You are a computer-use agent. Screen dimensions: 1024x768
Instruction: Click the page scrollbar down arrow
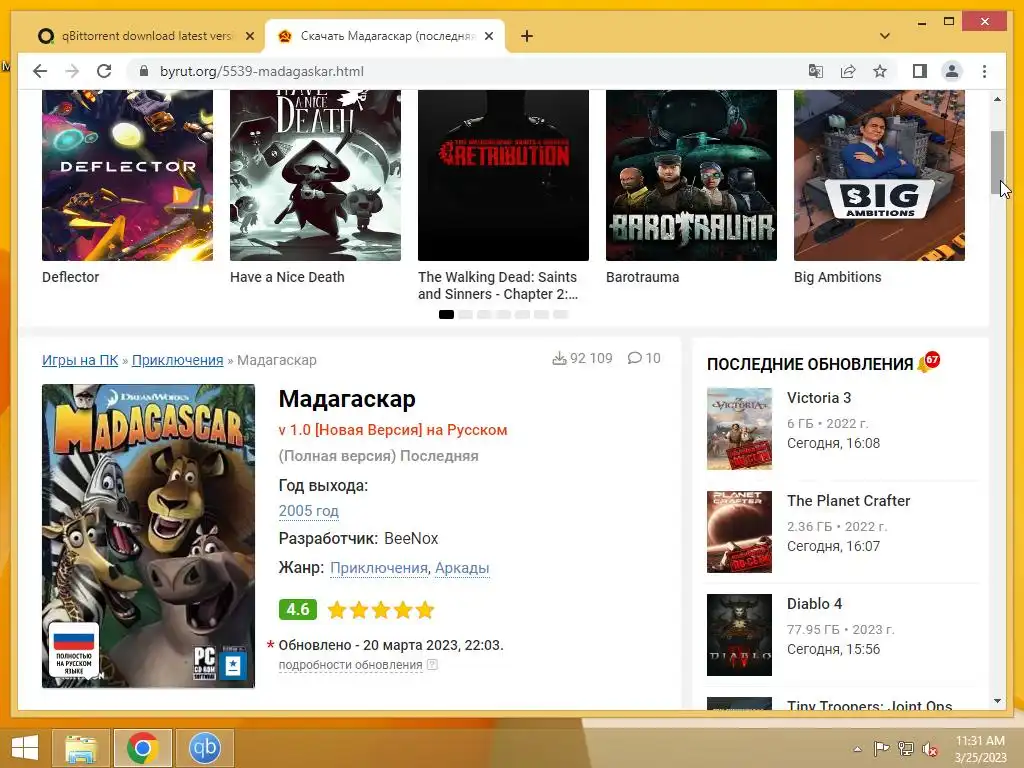(997, 701)
